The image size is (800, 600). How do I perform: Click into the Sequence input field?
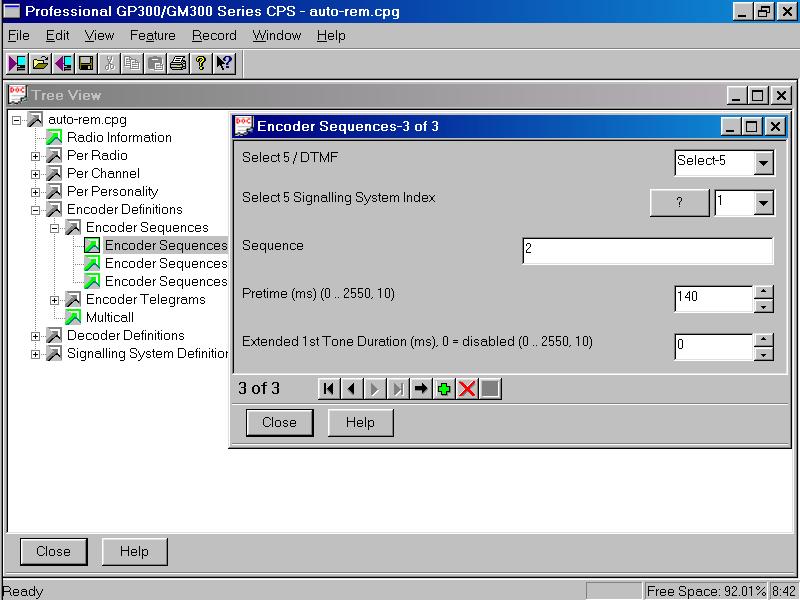648,251
